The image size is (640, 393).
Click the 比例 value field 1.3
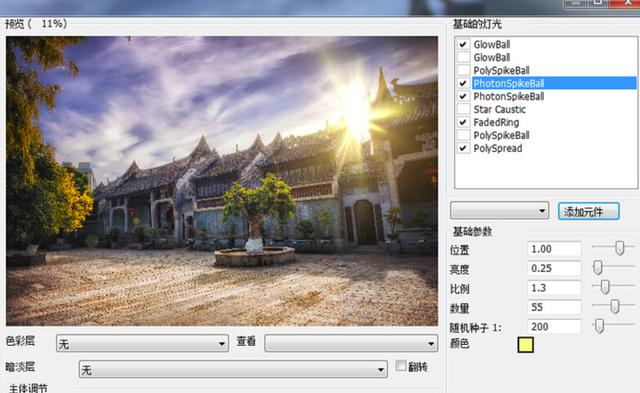554,288
